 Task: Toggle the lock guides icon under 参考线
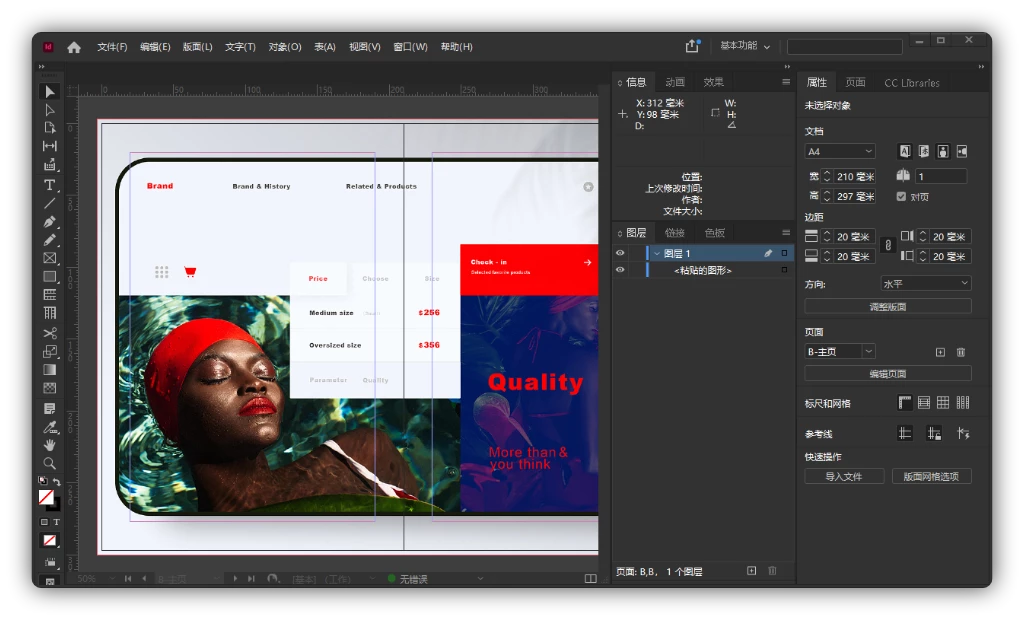coord(934,433)
